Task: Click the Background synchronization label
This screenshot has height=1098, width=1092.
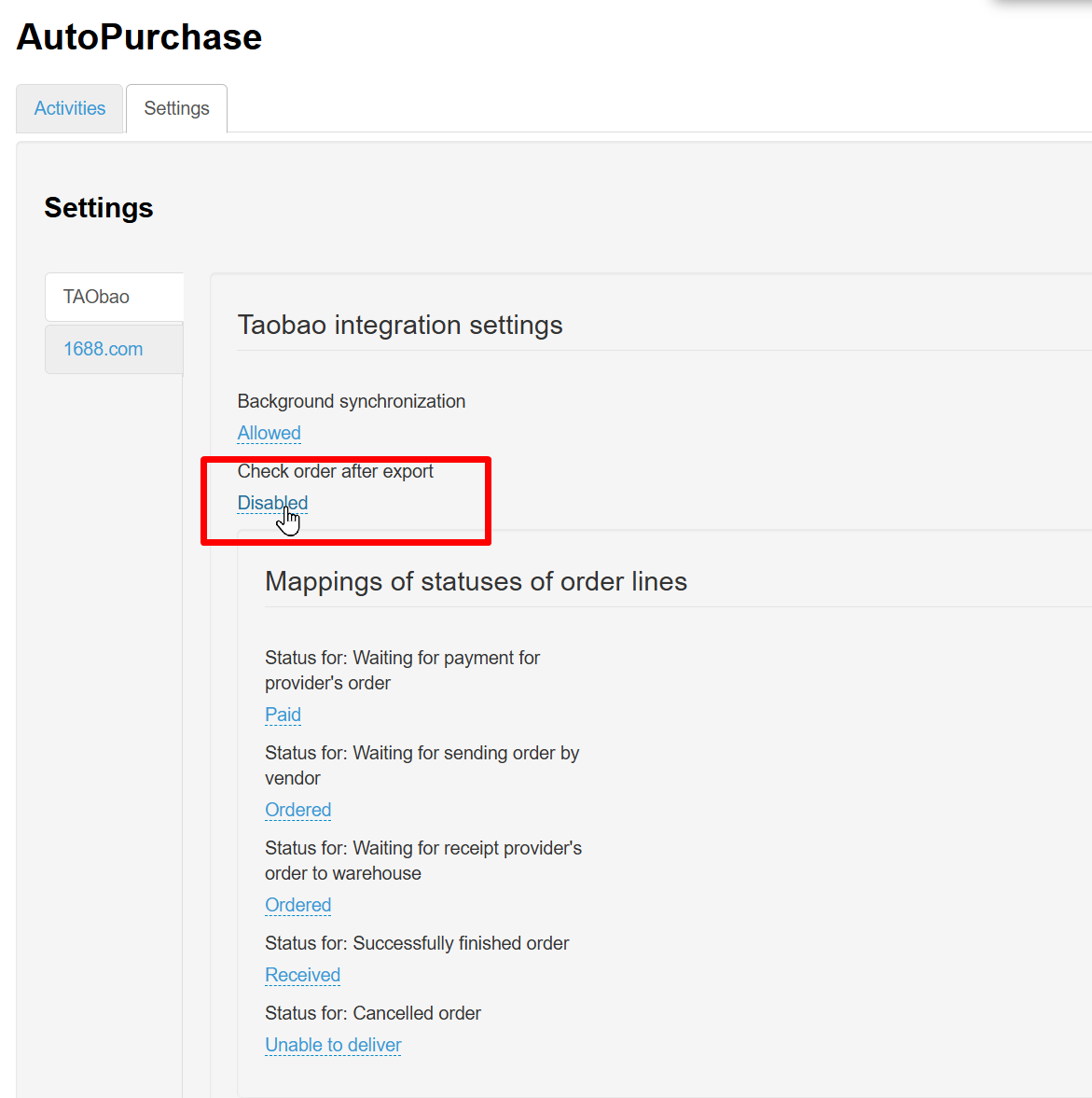Action: click(x=351, y=401)
